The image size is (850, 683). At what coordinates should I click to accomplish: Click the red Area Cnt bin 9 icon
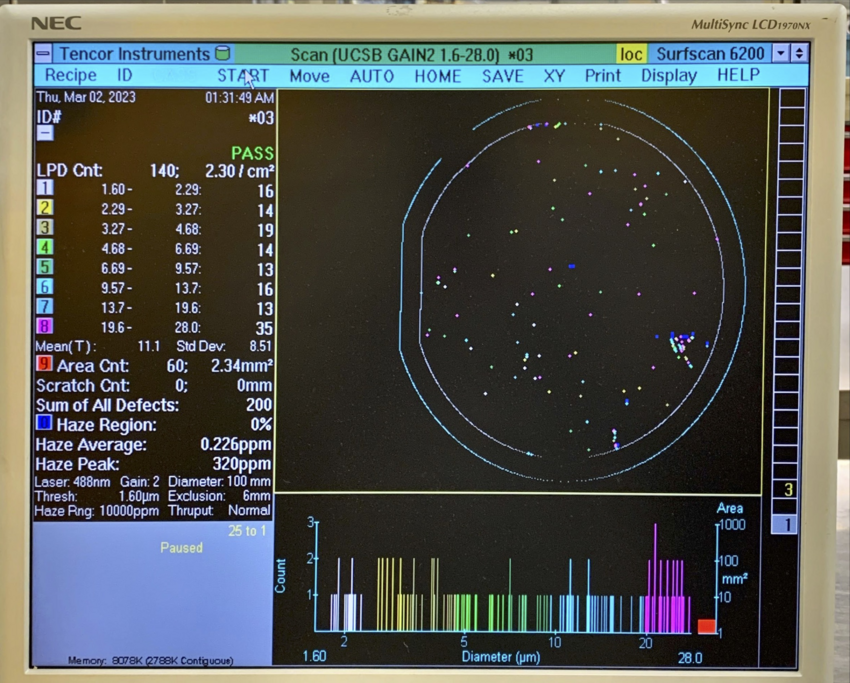43,365
